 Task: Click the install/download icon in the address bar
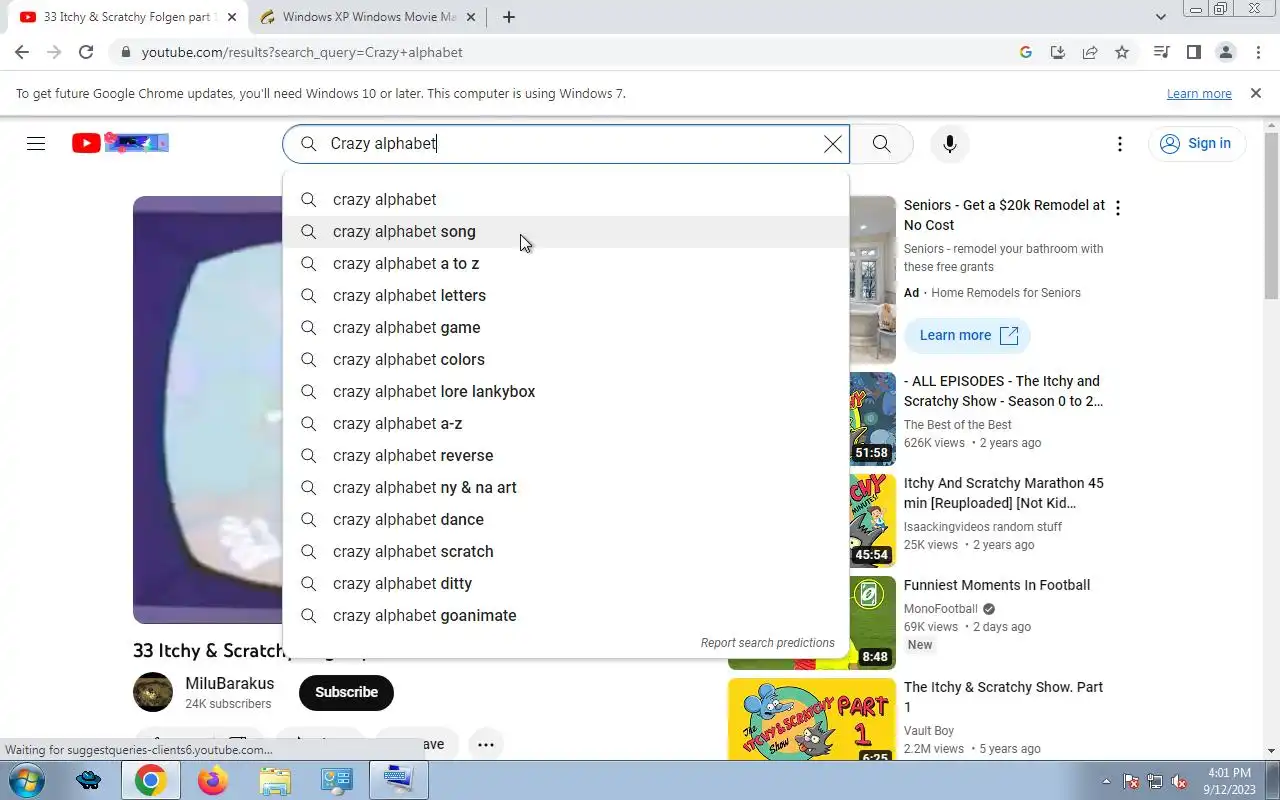(x=1058, y=52)
